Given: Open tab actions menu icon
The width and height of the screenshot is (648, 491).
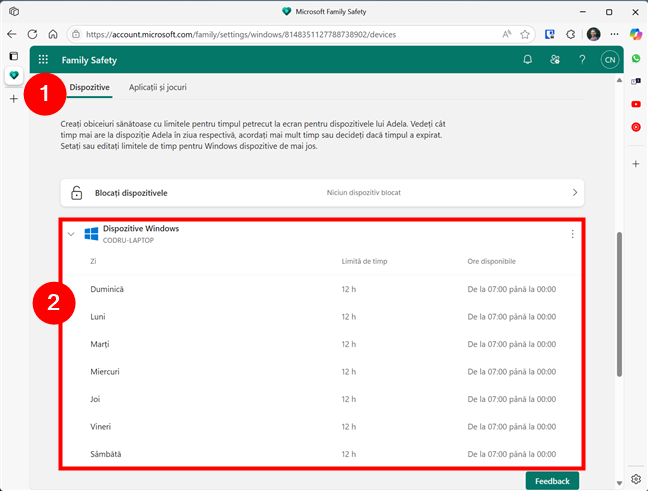Looking at the screenshot, I should (14, 56).
